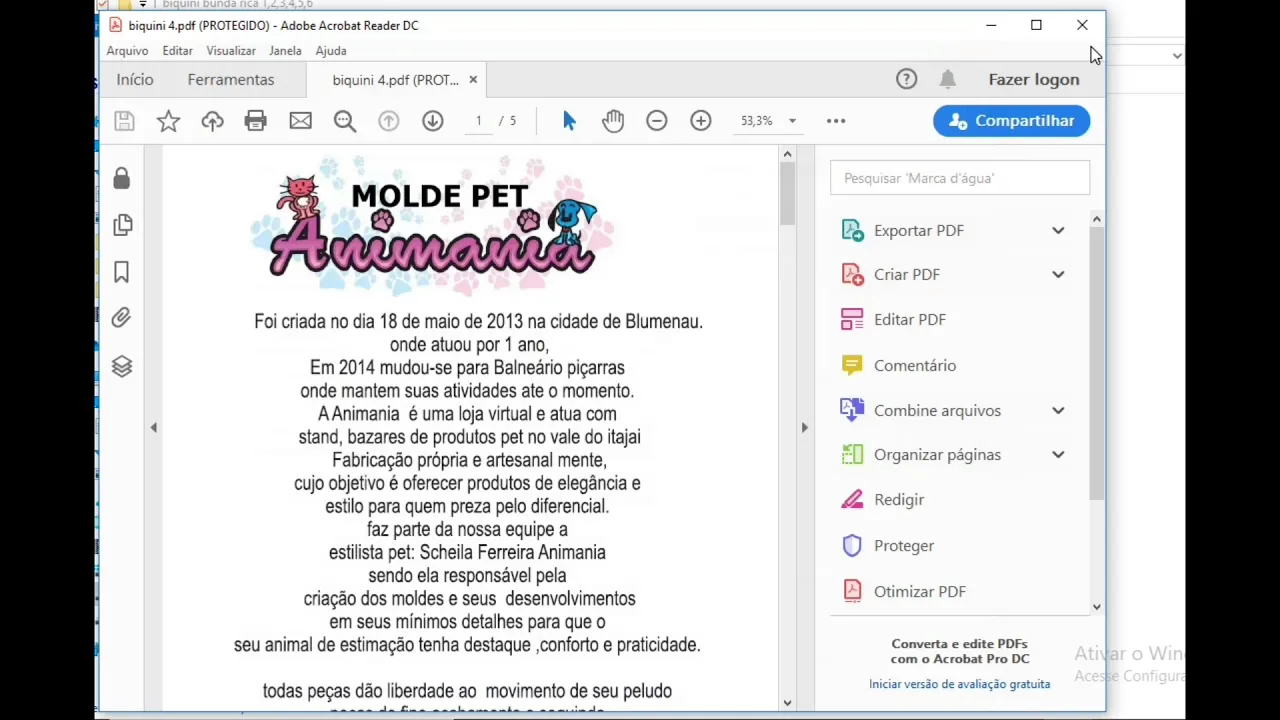The image size is (1280, 720).
Task: Zoom out with the minus icon
Action: pos(657,121)
